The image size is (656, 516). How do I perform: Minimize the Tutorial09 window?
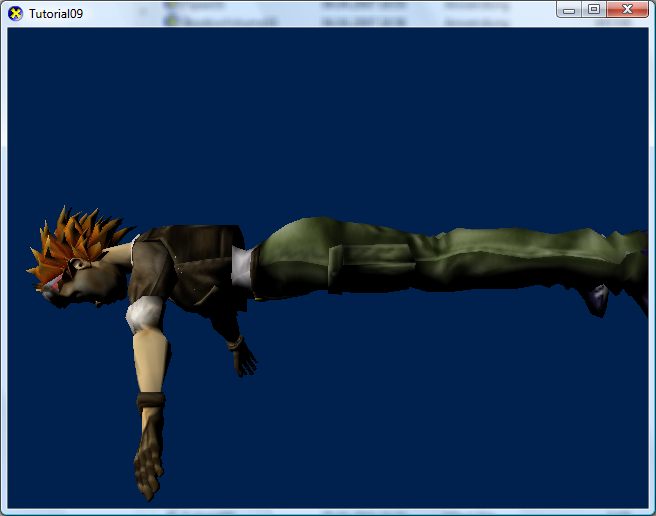pos(569,10)
